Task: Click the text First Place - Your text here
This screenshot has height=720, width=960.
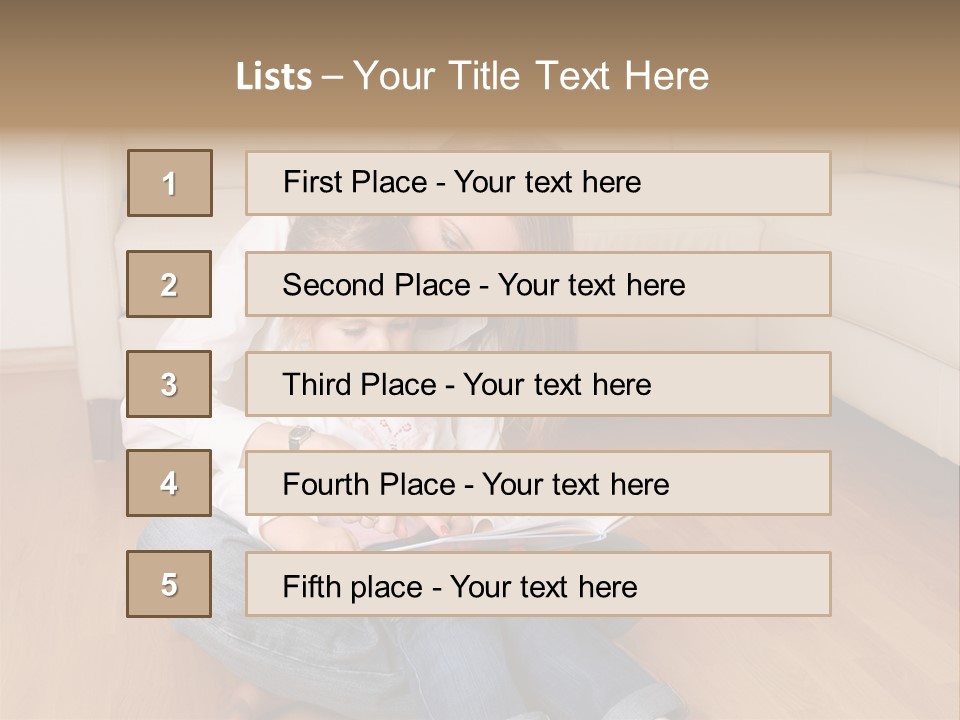Action: [x=462, y=182]
